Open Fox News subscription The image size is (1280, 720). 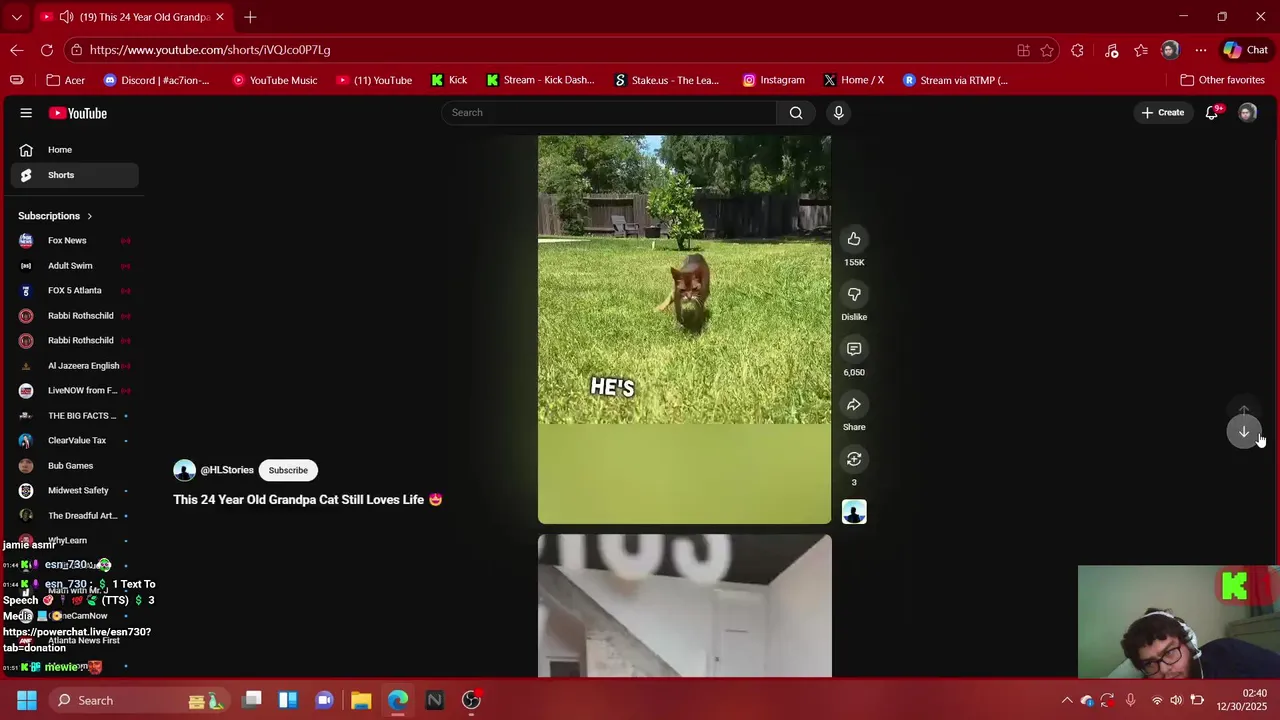[75, 241]
